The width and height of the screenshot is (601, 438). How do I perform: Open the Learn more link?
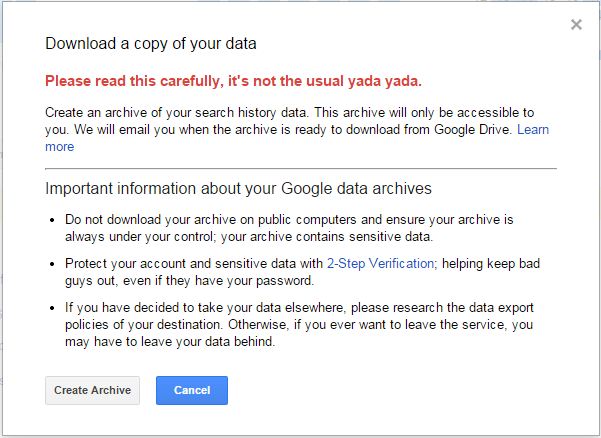point(533,130)
